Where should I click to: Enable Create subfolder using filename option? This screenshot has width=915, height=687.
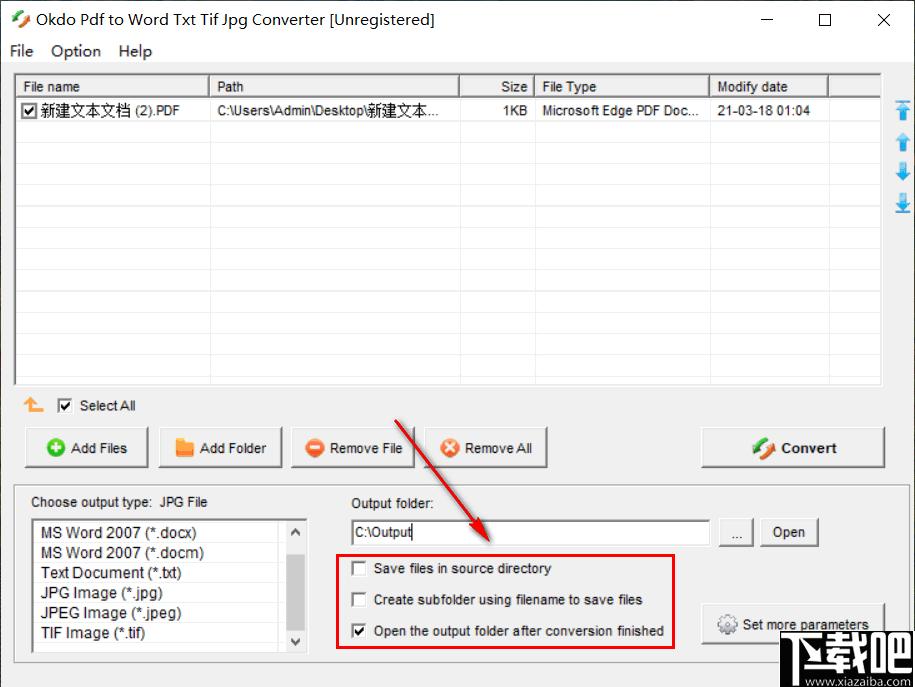(359, 599)
